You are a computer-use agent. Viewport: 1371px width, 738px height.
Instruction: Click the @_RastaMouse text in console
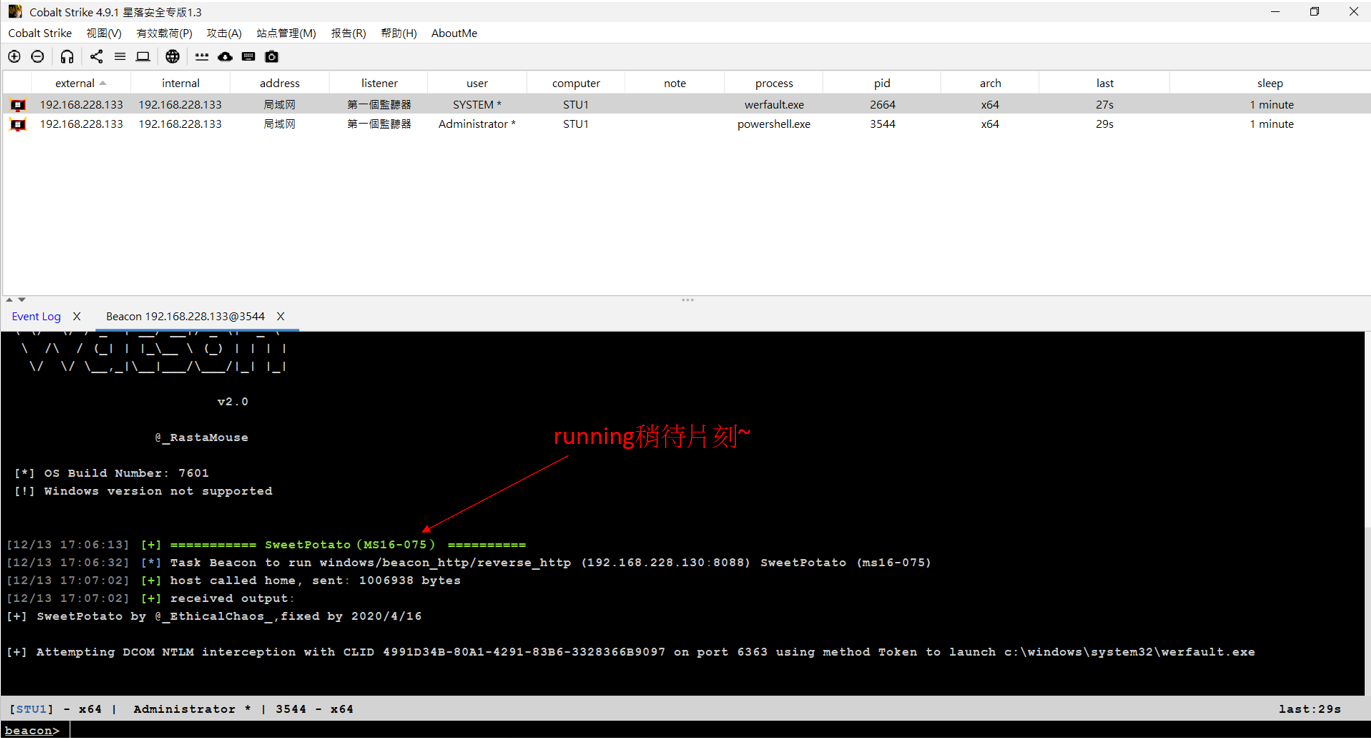click(x=201, y=437)
